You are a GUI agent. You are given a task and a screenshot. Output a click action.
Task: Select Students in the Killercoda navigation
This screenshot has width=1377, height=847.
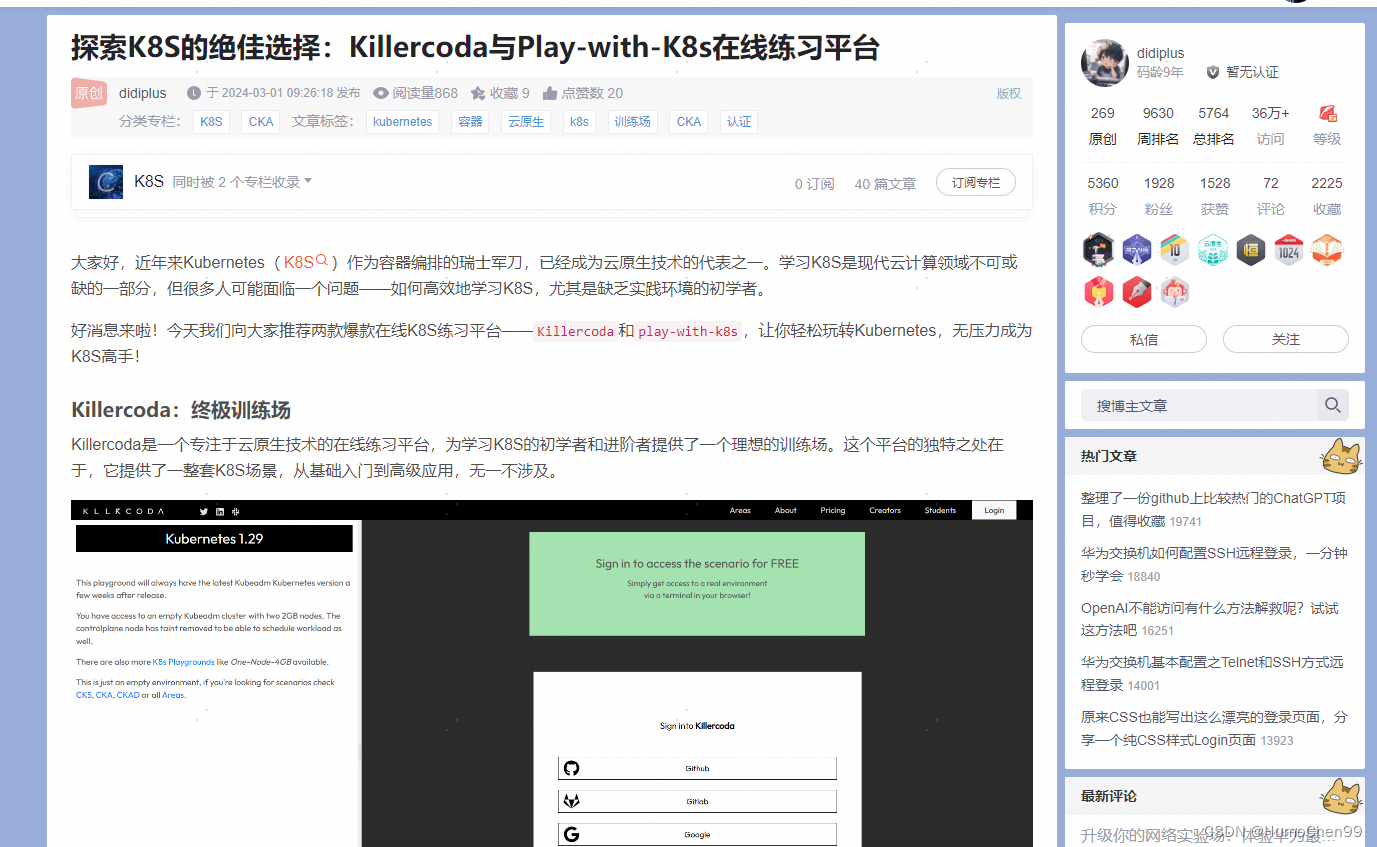coord(940,510)
